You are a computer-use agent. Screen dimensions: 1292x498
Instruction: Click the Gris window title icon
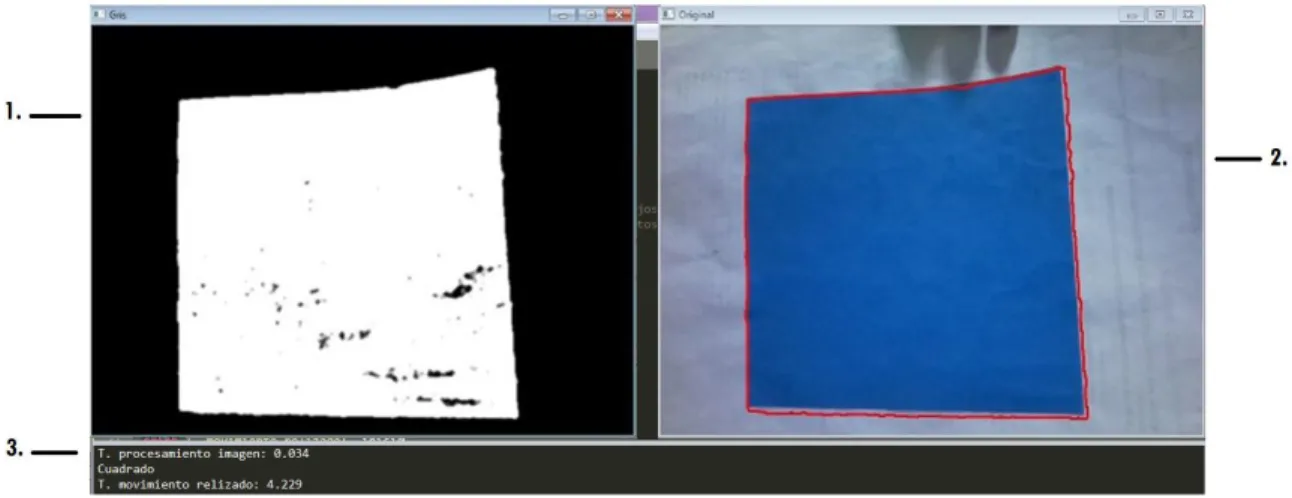click(97, 15)
